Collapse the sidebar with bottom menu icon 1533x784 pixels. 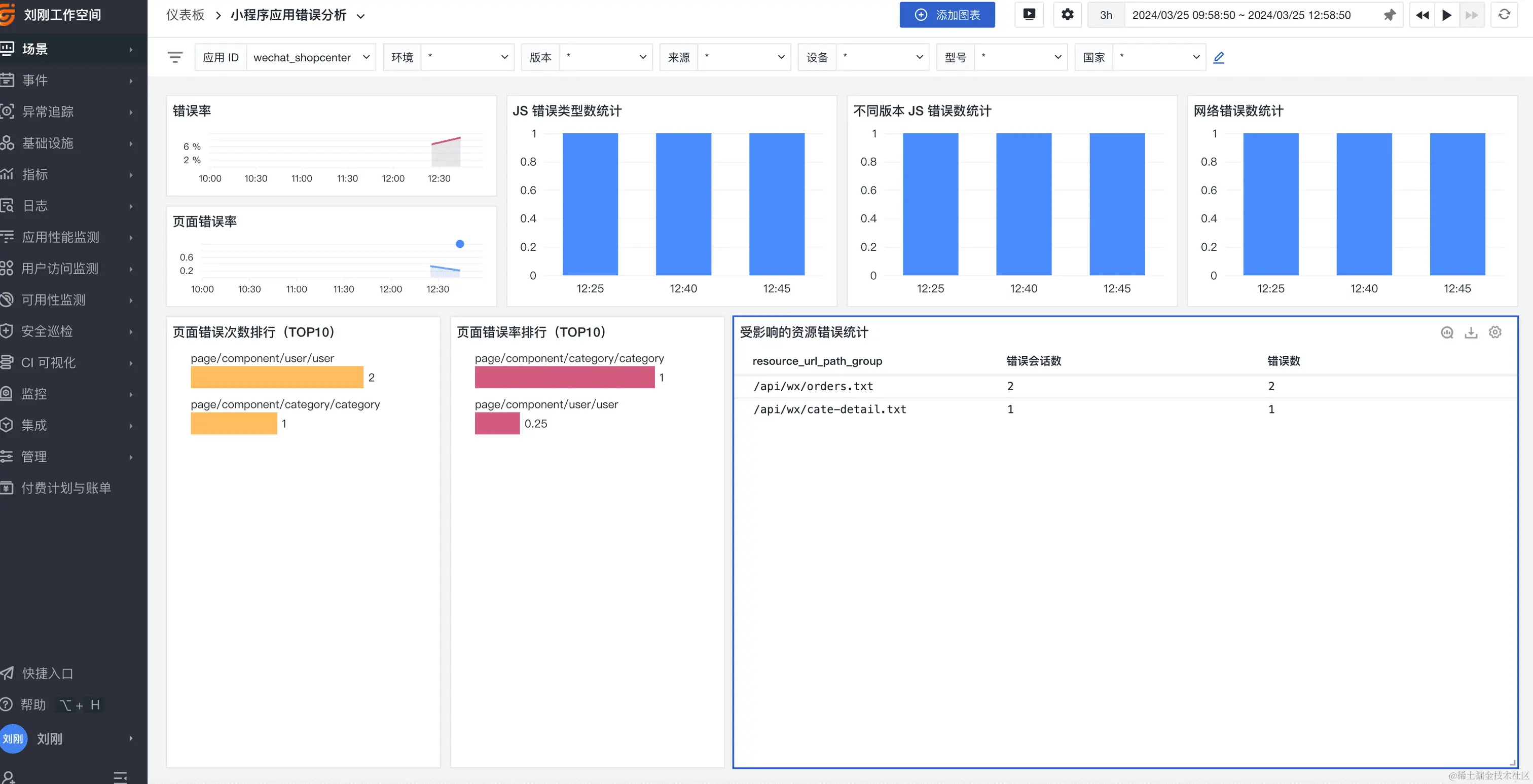pyautogui.click(x=120, y=777)
